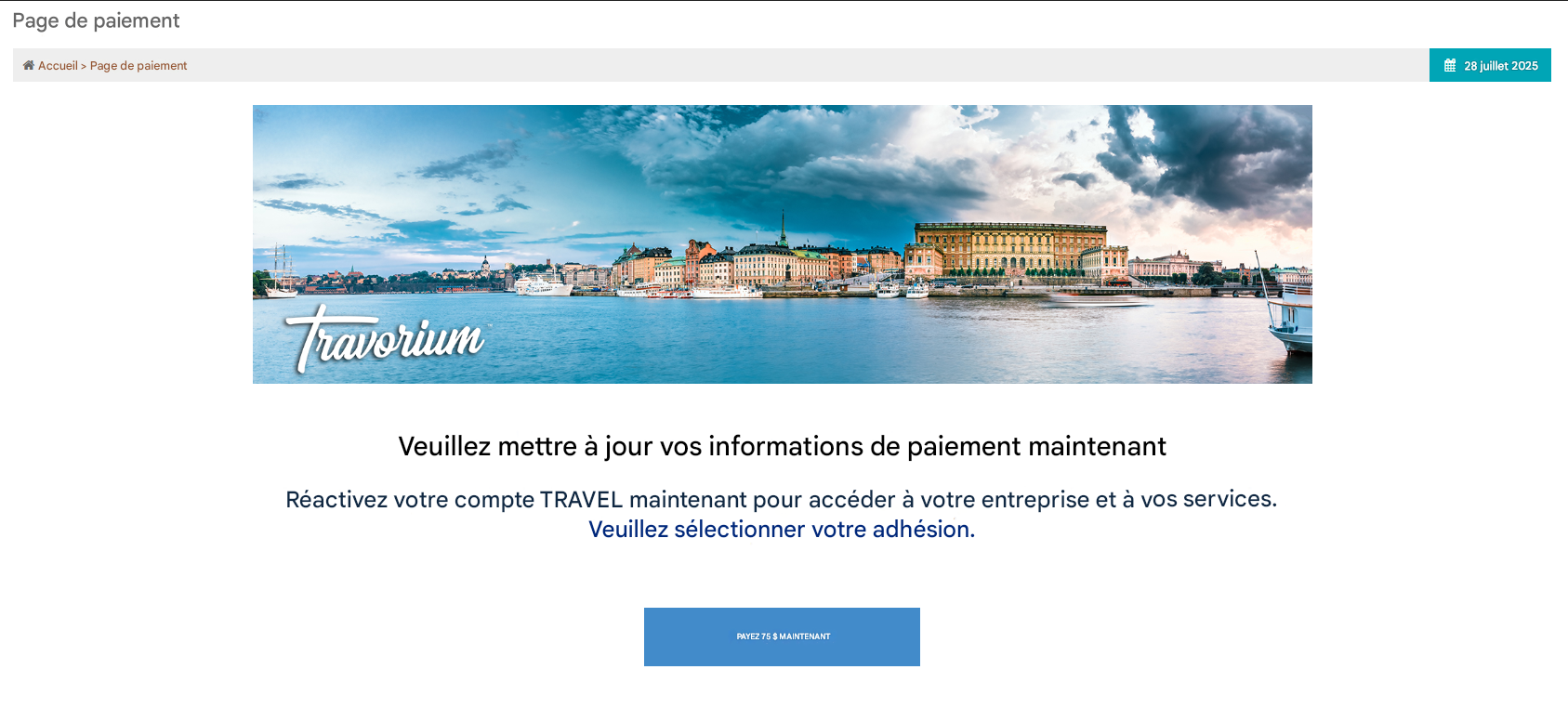Open the 28 juillet 2025 date button

[x=1490, y=65]
